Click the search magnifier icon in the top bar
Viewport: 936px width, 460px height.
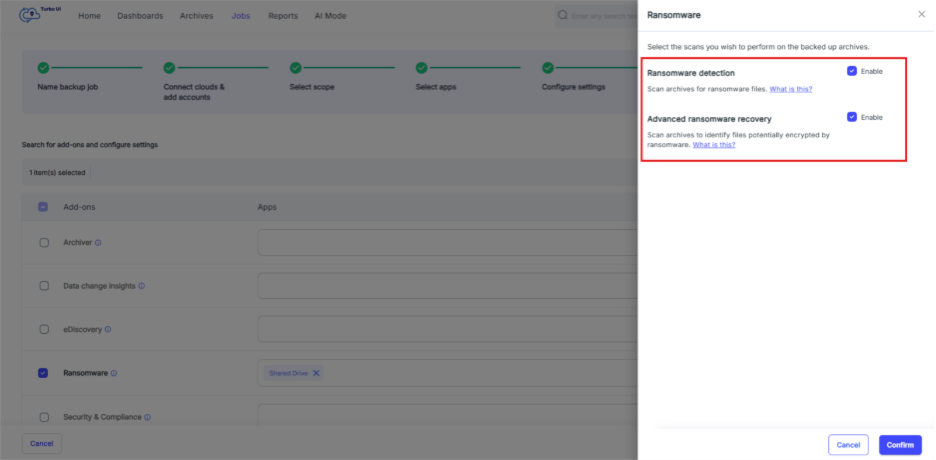point(563,16)
